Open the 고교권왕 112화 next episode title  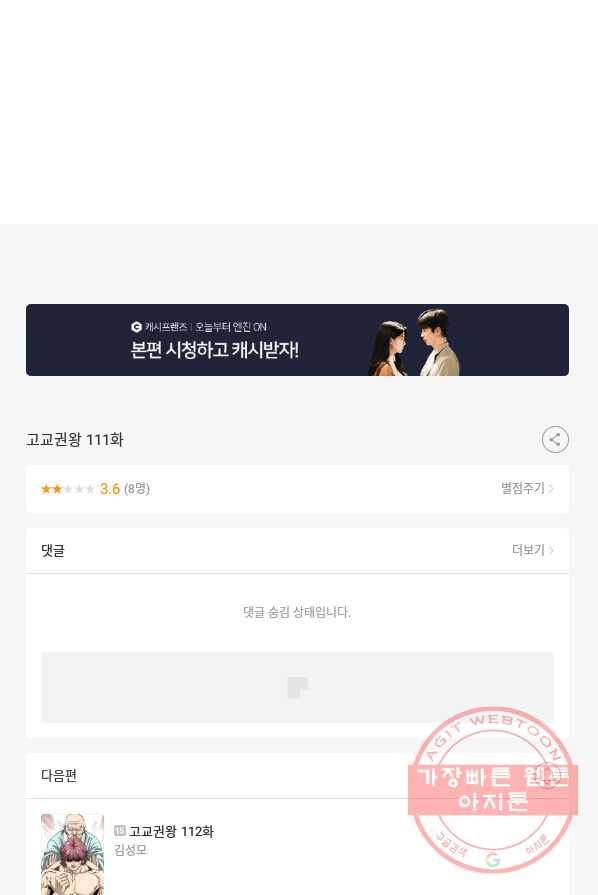click(171, 831)
